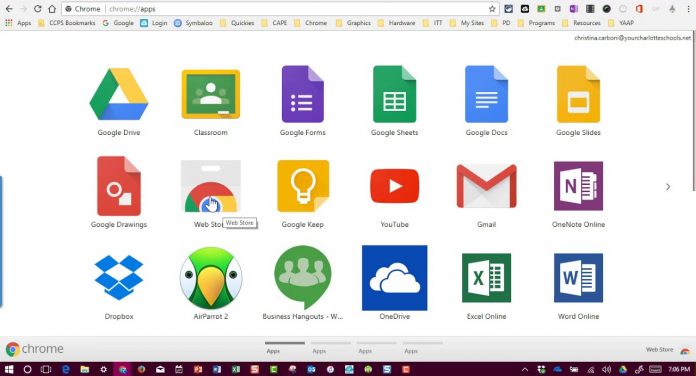This screenshot has height=376, width=696.
Task: Open Cortana search circle on taskbar
Action: (x=28, y=369)
